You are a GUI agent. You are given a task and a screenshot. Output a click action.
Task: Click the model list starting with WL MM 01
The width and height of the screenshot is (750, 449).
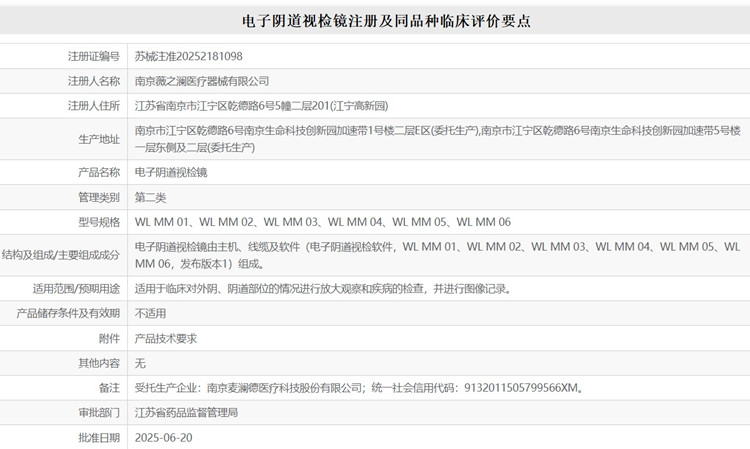click(x=322, y=222)
